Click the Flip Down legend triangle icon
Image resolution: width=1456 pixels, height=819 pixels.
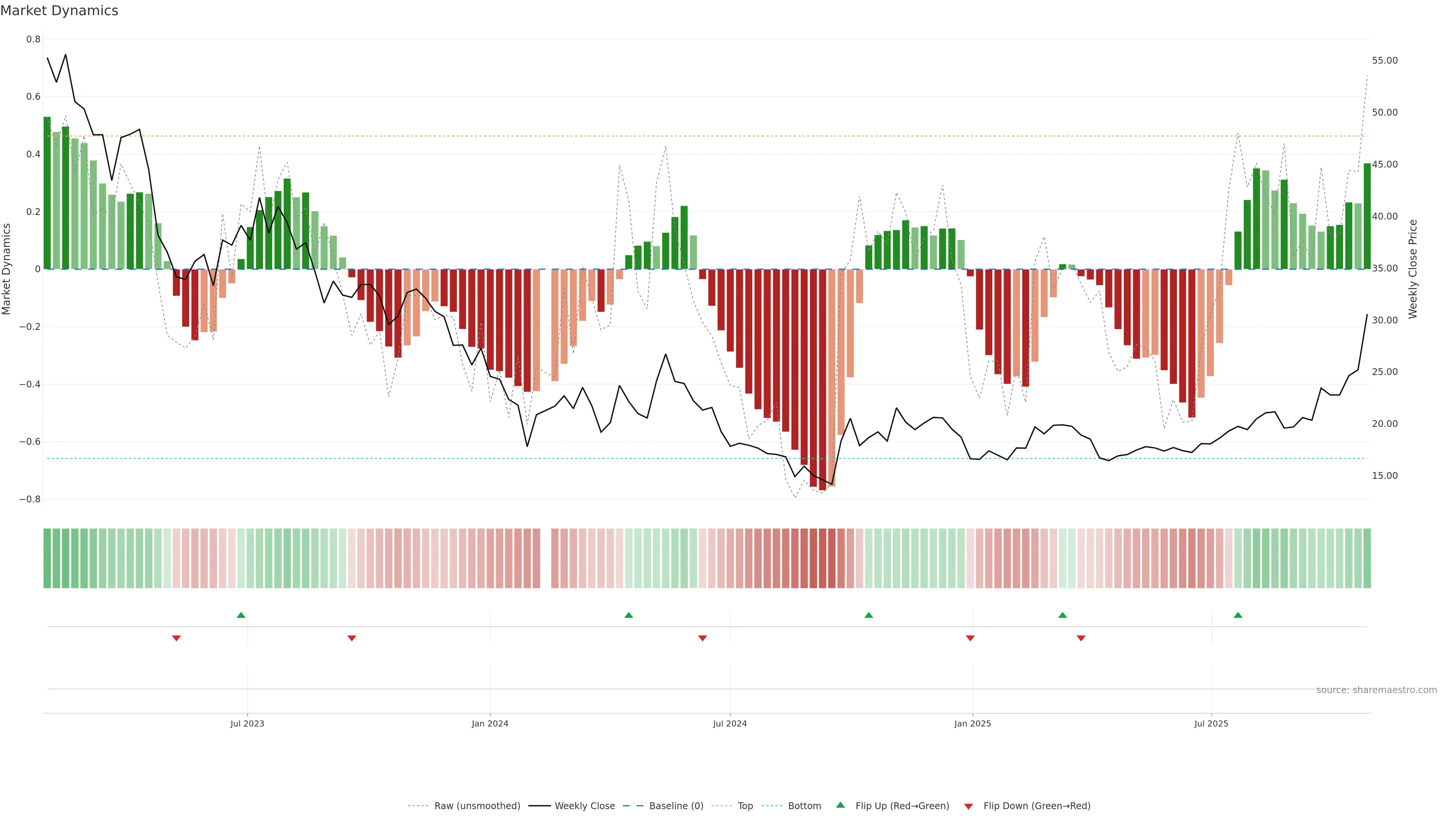968,806
